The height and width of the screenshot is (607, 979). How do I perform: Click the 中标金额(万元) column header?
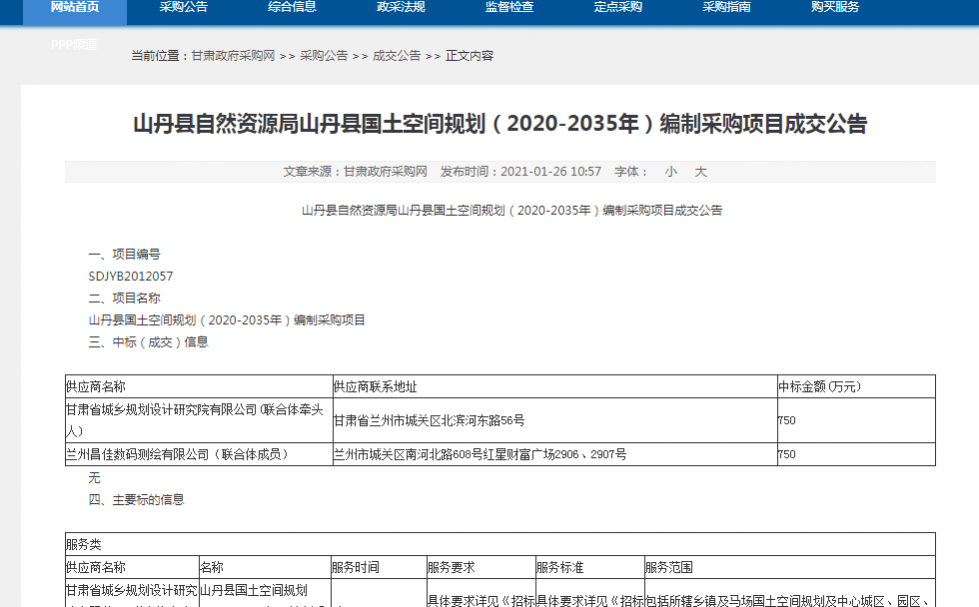(818, 387)
